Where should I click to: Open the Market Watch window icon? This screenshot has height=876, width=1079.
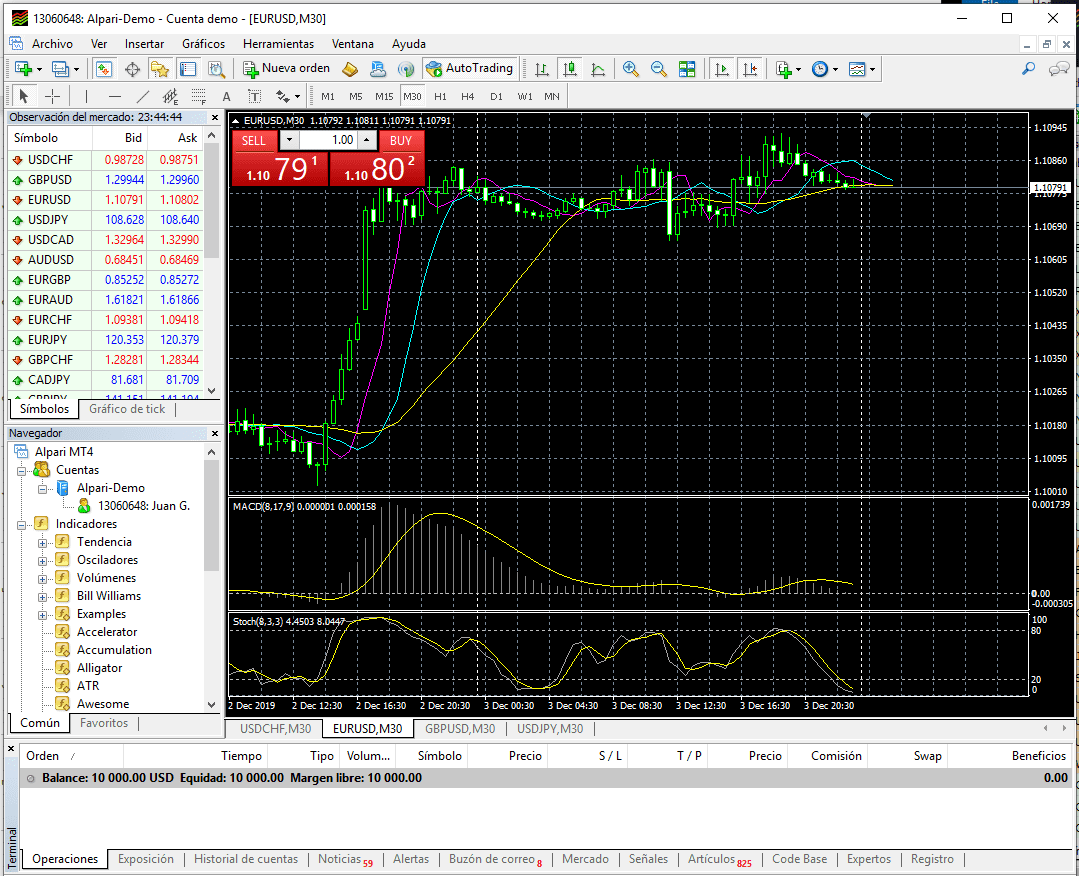click(104, 69)
